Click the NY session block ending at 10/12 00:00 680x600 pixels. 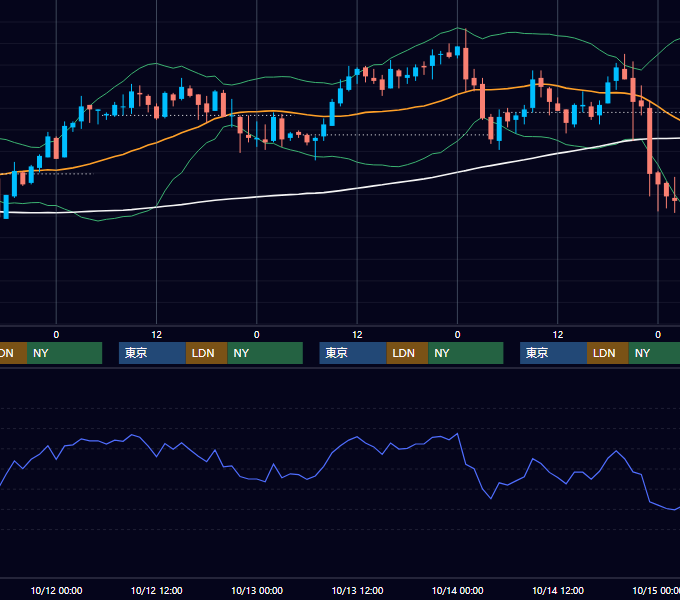[64, 353]
